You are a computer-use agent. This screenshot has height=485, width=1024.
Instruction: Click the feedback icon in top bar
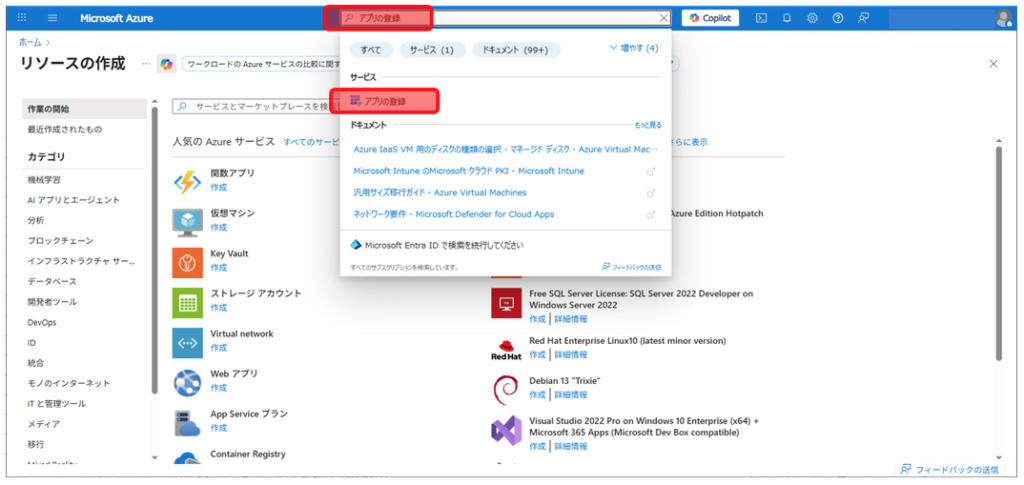point(863,18)
